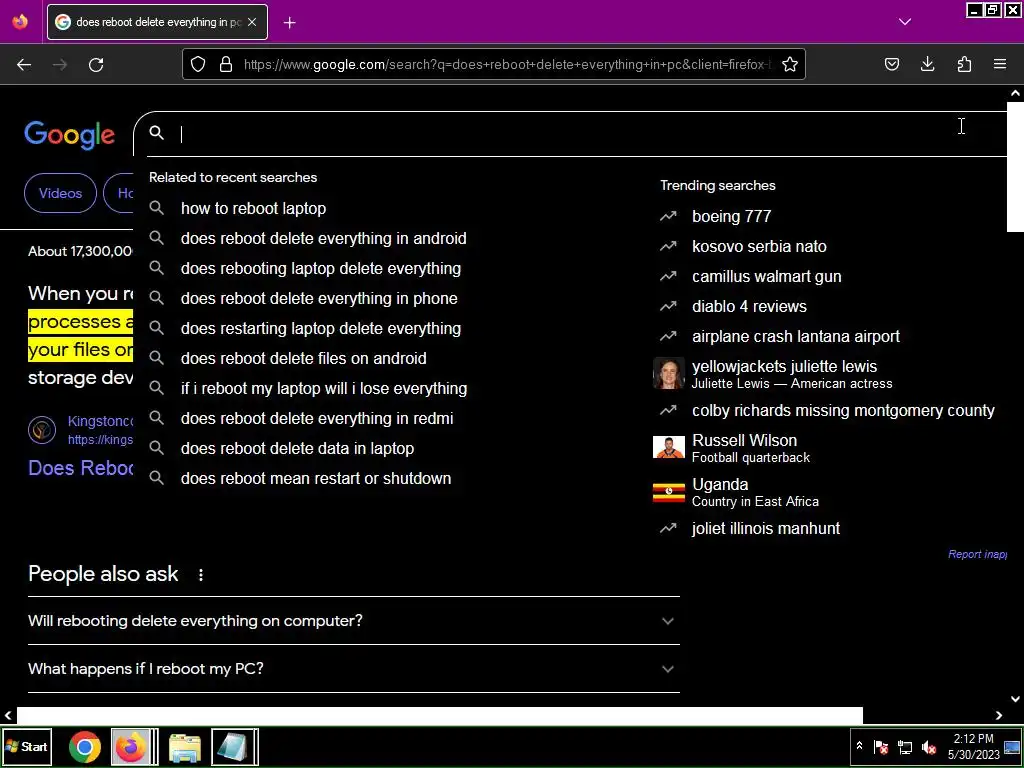Click the horizontal scrollbar left arrow
The width and height of the screenshot is (1024, 768).
tap(8, 715)
